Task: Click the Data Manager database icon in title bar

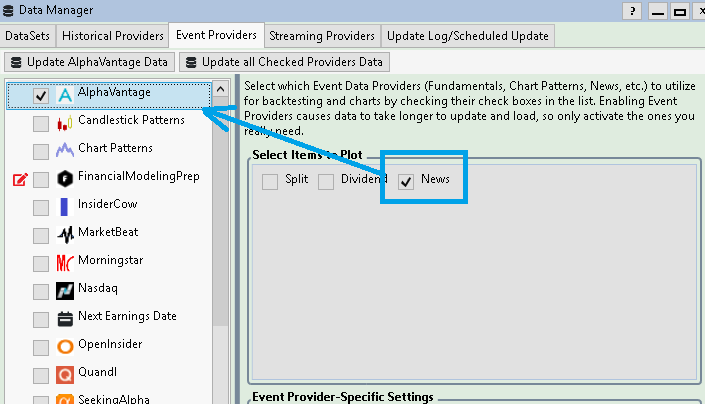Action: tap(8, 10)
